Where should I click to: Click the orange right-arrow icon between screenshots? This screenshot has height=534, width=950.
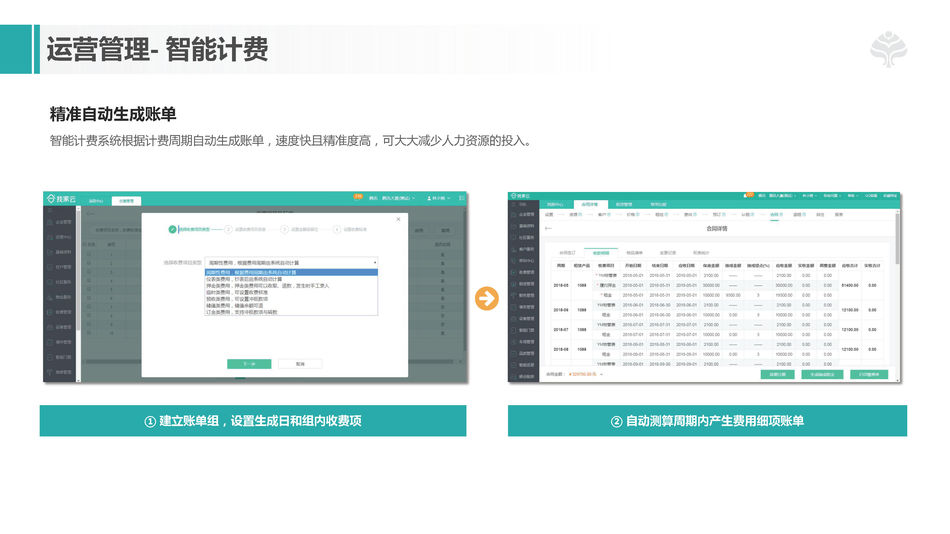(x=487, y=299)
